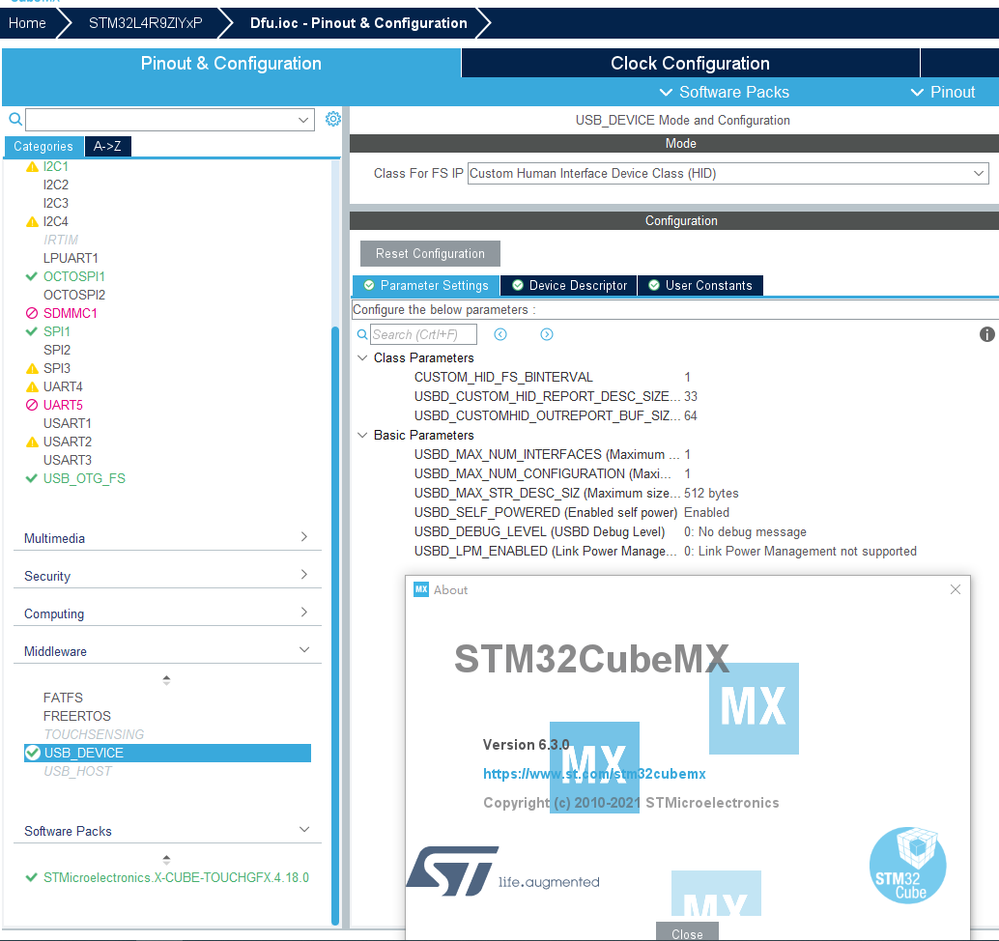Viewport: 999px width, 941px height.
Task: Click the CUSTOM_HID_FS_BINTERVAL value 1
Action: tap(687, 377)
